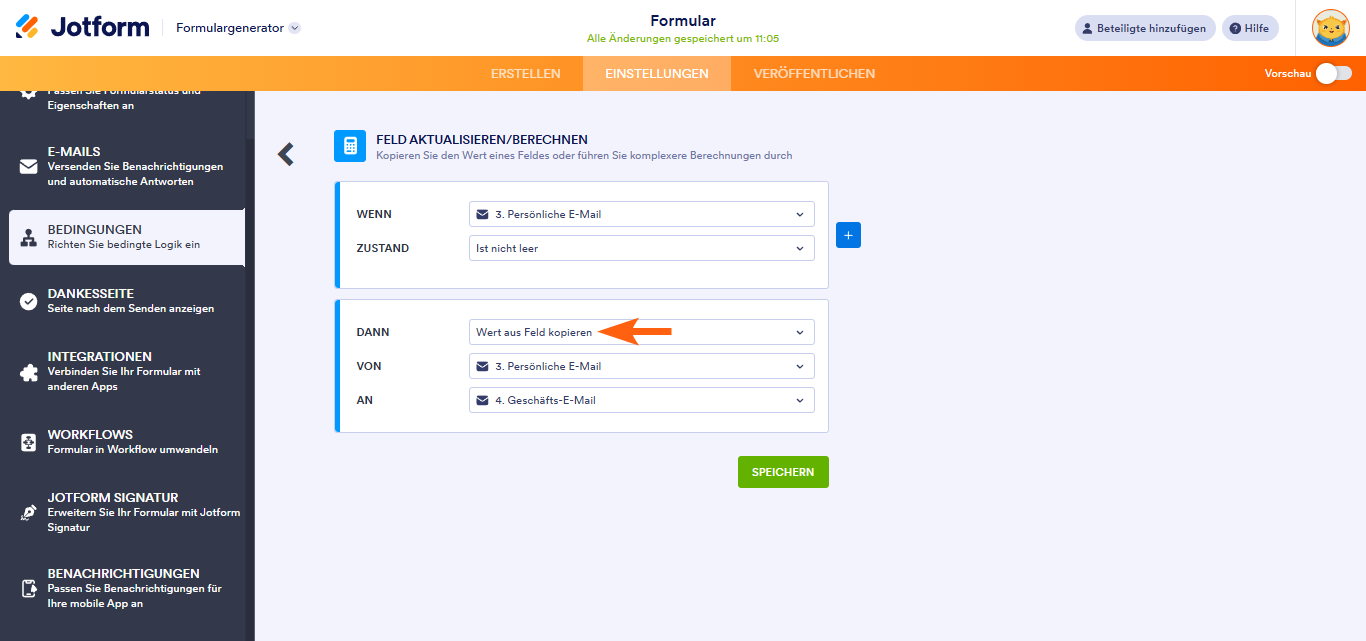Click the Beteiligte hinzufügen button

pyautogui.click(x=1145, y=28)
